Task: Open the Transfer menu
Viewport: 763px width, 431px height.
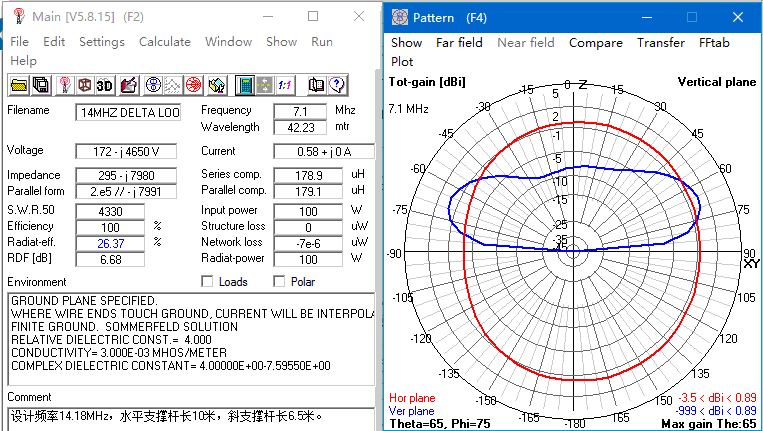Action: [660, 43]
